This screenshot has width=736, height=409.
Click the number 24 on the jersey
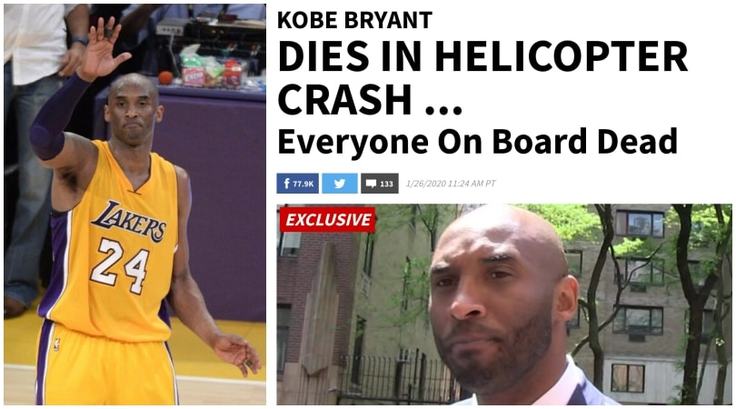point(119,265)
